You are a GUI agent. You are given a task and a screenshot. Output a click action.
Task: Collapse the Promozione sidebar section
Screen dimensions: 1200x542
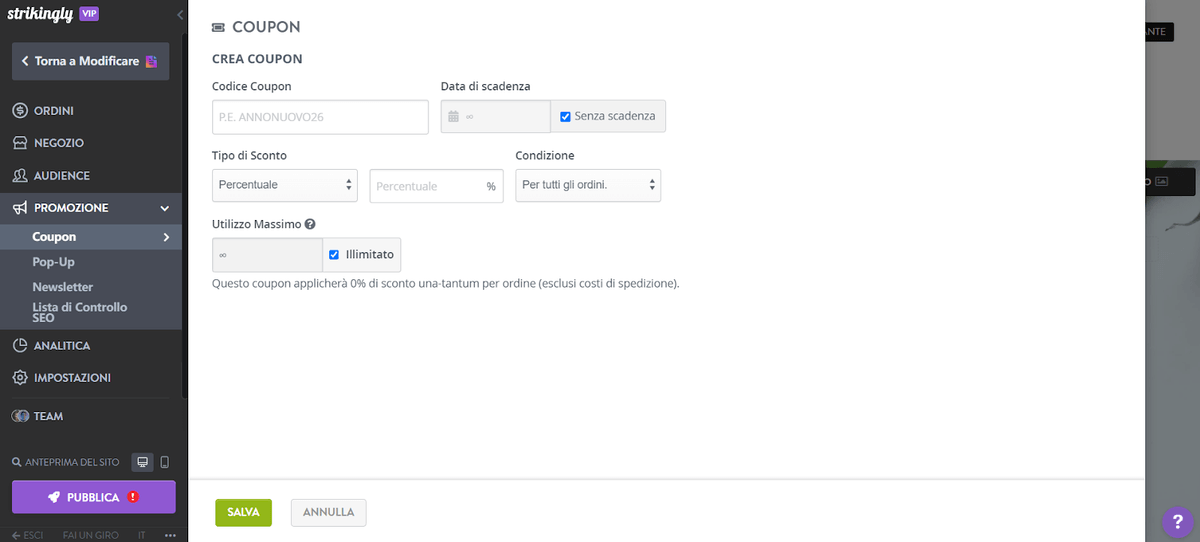[x=165, y=208]
